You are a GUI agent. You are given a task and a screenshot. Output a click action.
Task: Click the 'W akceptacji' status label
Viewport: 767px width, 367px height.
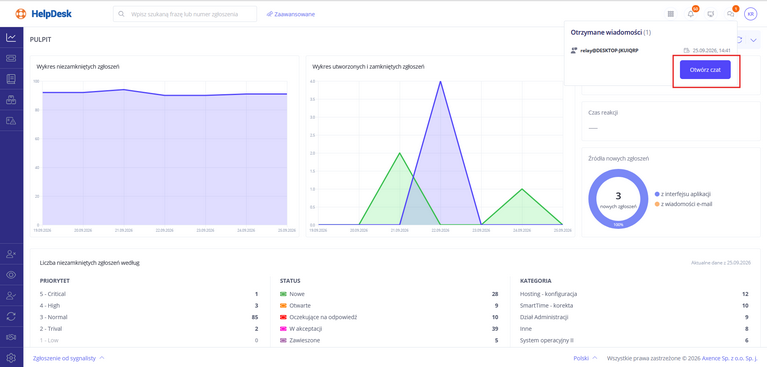pos(305,328)
